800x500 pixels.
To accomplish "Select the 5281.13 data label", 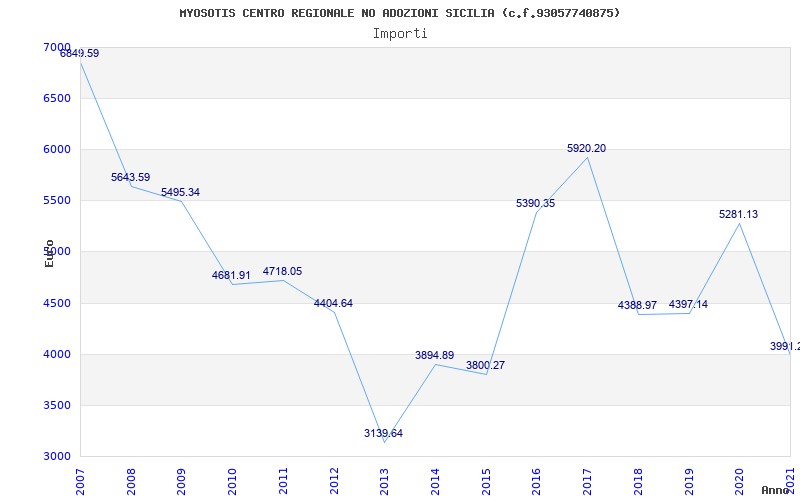I will pos(739,215).
